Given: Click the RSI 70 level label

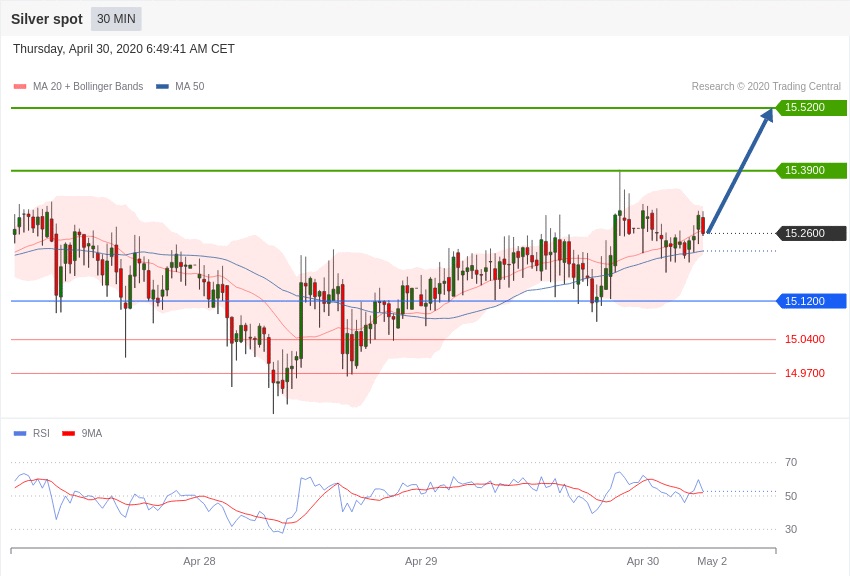Looking at the screenshot, I should (791, 462).
